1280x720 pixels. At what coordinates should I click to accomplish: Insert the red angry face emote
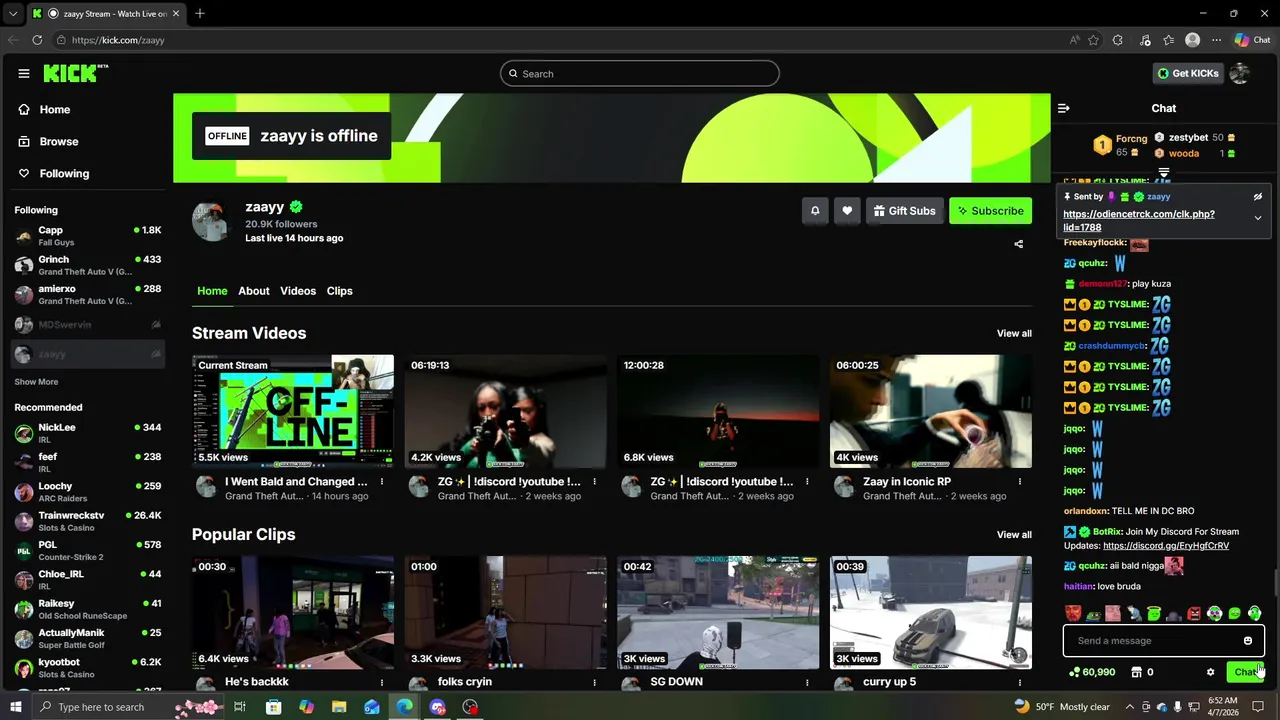point(1193,614)
